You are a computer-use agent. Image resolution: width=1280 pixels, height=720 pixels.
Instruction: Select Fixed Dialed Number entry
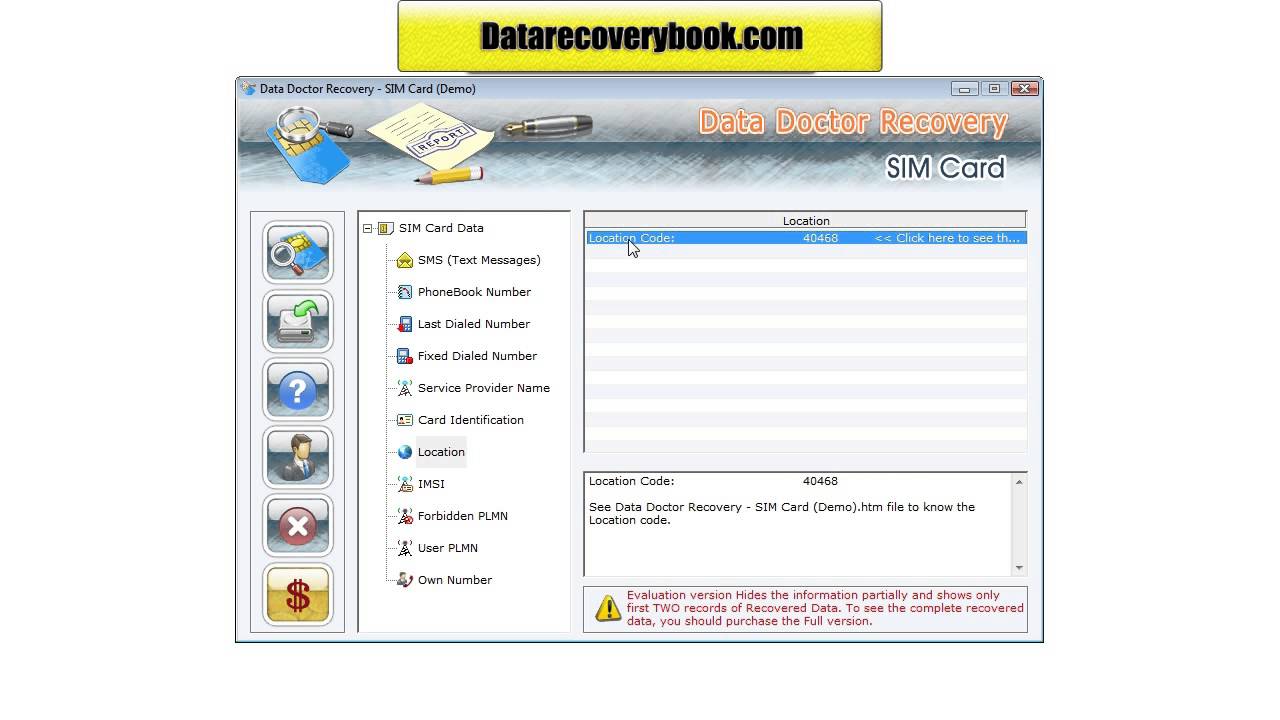(477, 356)
